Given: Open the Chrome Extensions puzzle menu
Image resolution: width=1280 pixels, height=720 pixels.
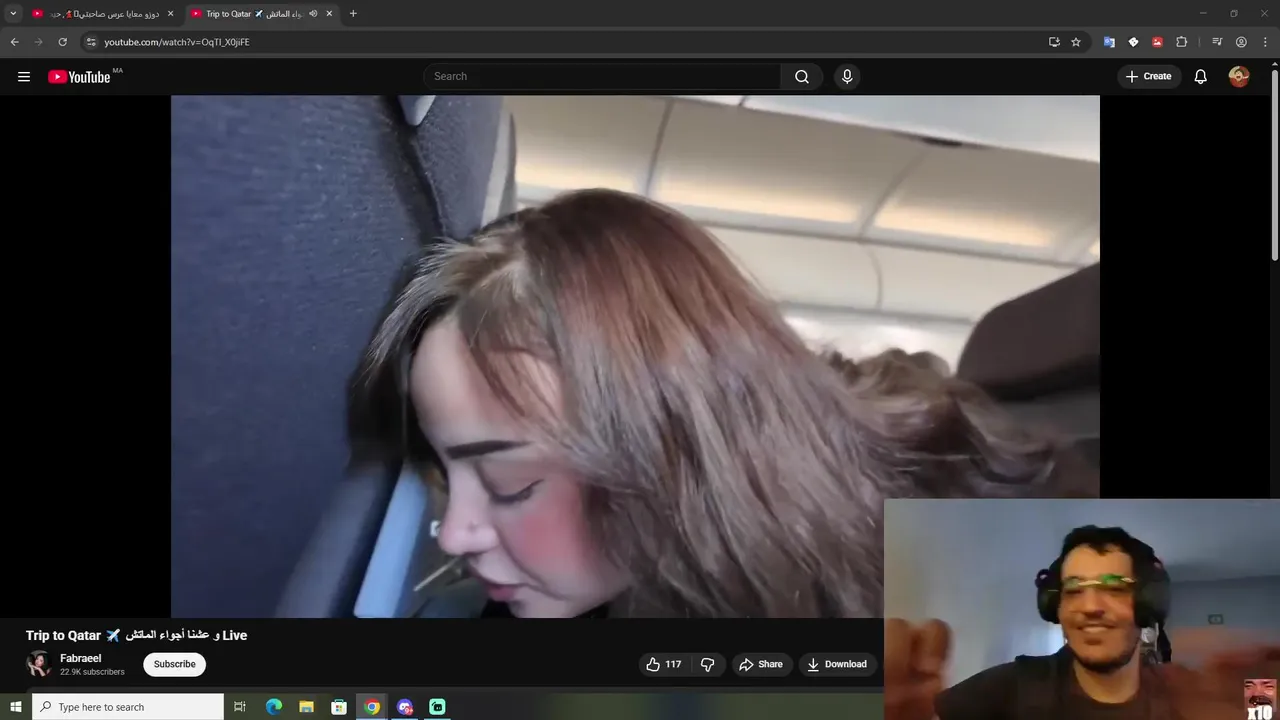Looking at the screenshot, I should tap(1181, 42).
